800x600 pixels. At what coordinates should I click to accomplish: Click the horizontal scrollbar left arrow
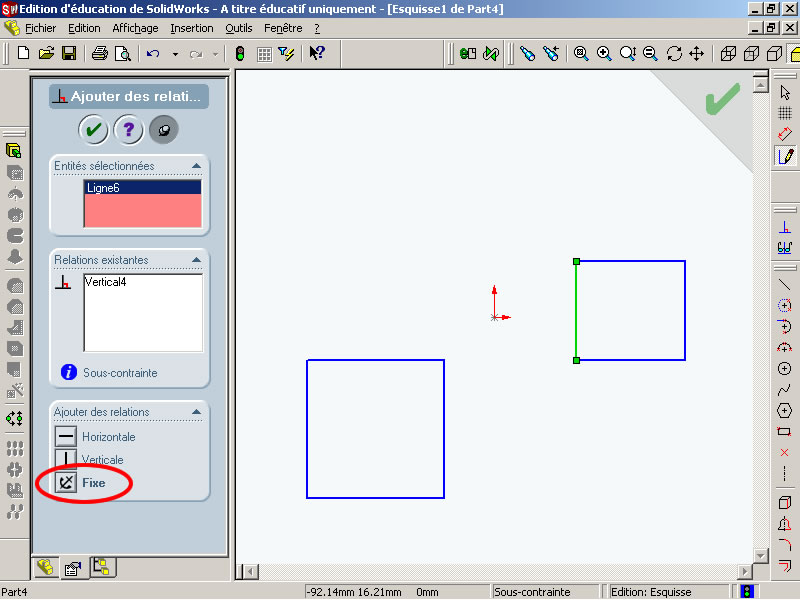250,571
